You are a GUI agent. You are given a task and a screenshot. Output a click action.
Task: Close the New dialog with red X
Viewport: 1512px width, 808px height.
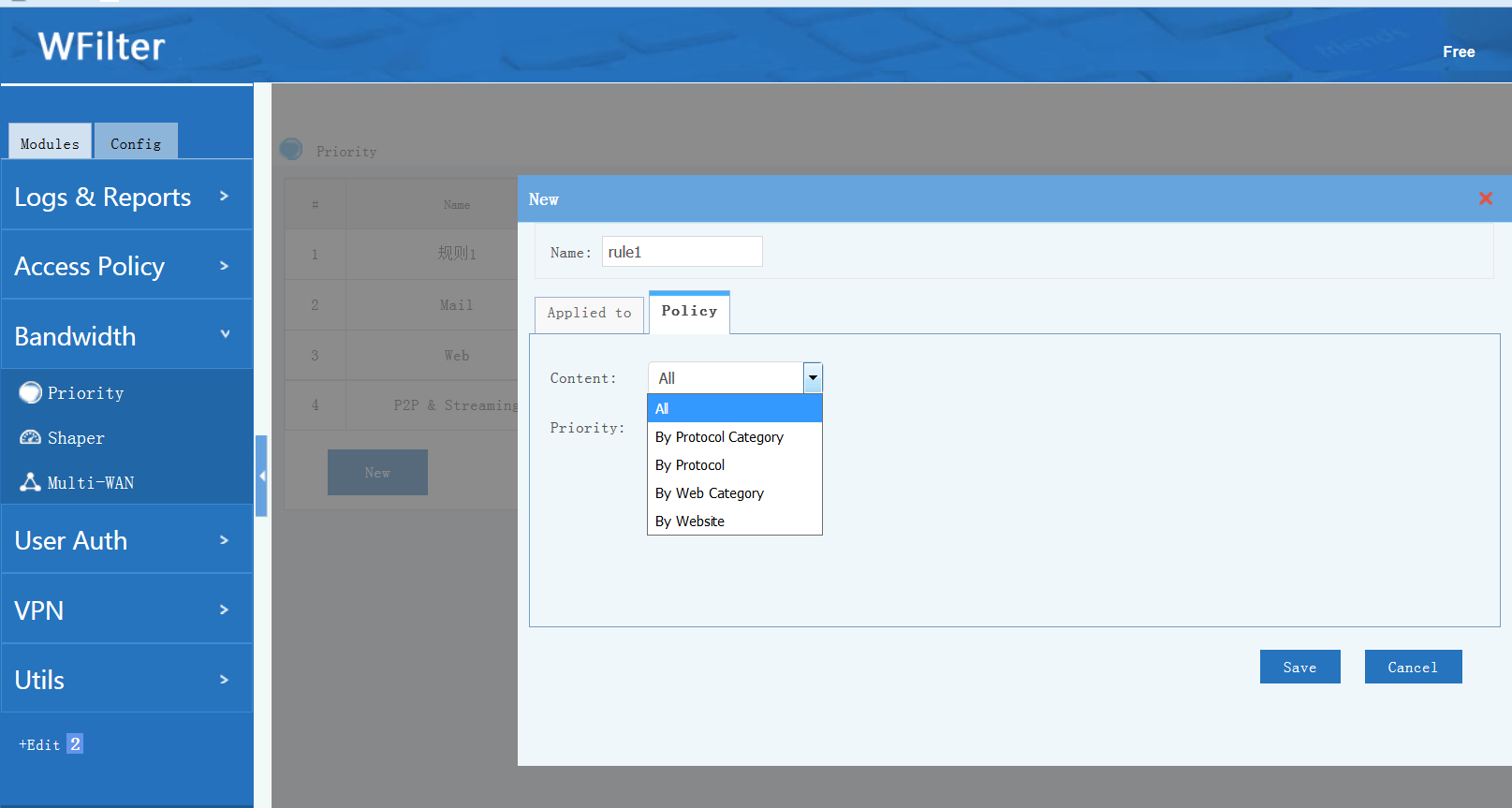click(1485, 198)
